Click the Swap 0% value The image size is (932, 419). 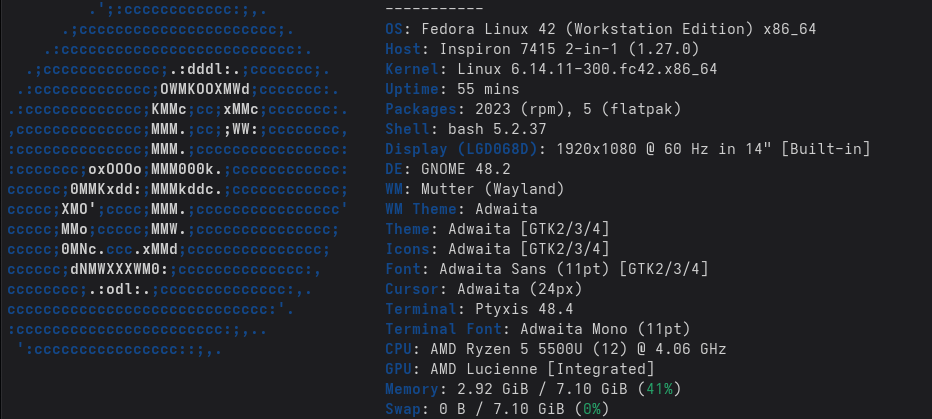click(x=592, y=409)
